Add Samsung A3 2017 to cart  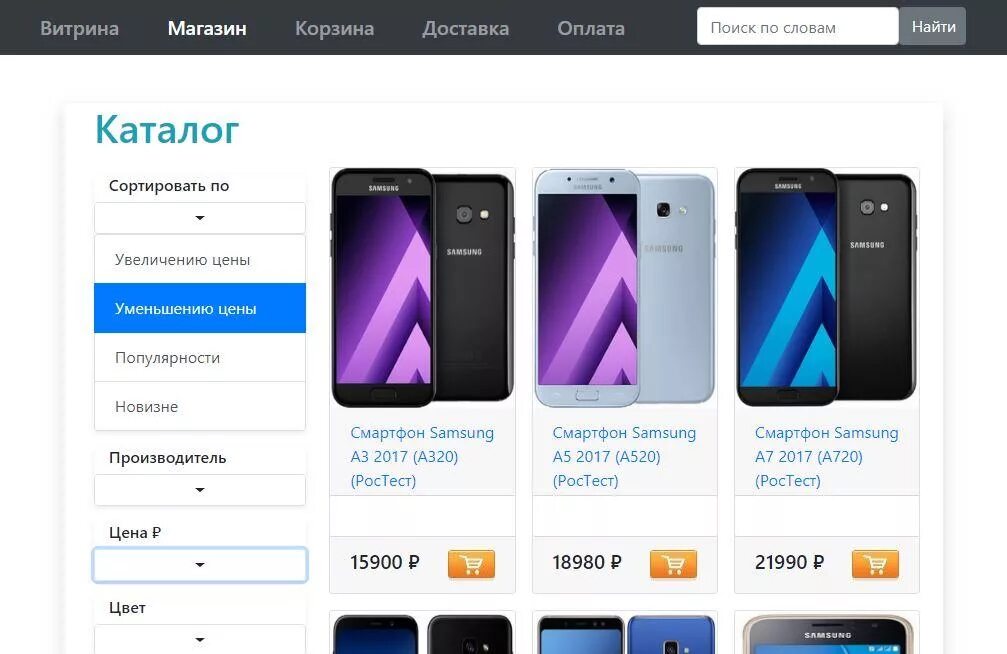pyautogui.click(x=471, y=564)
